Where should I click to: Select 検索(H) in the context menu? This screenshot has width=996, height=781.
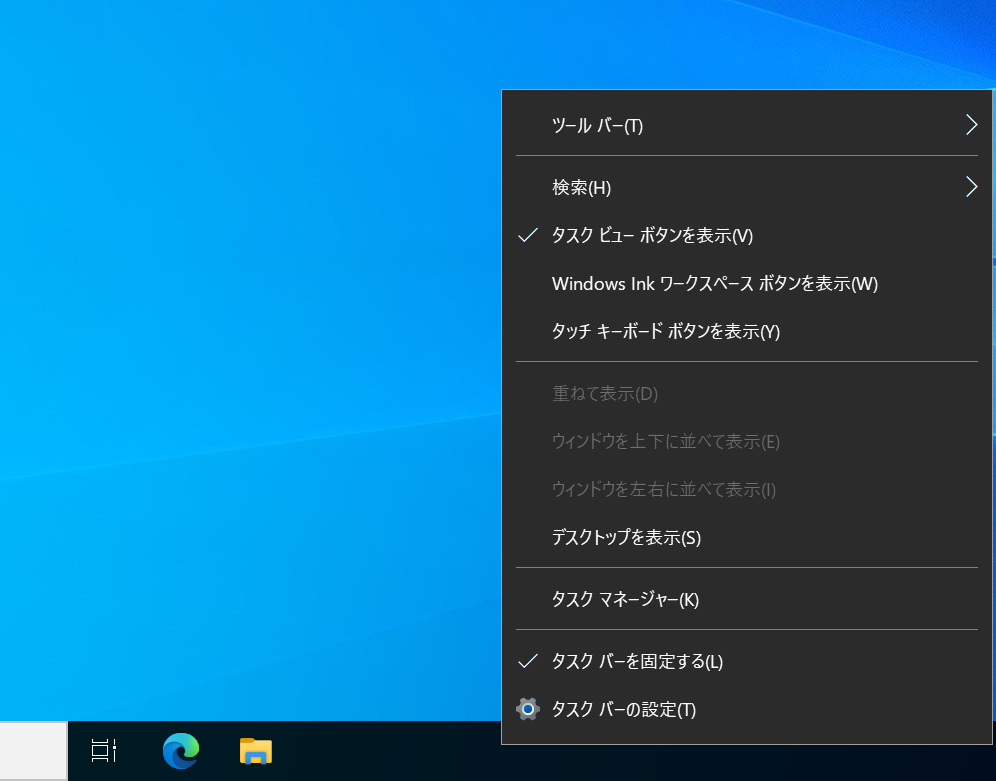coord(581,188)
